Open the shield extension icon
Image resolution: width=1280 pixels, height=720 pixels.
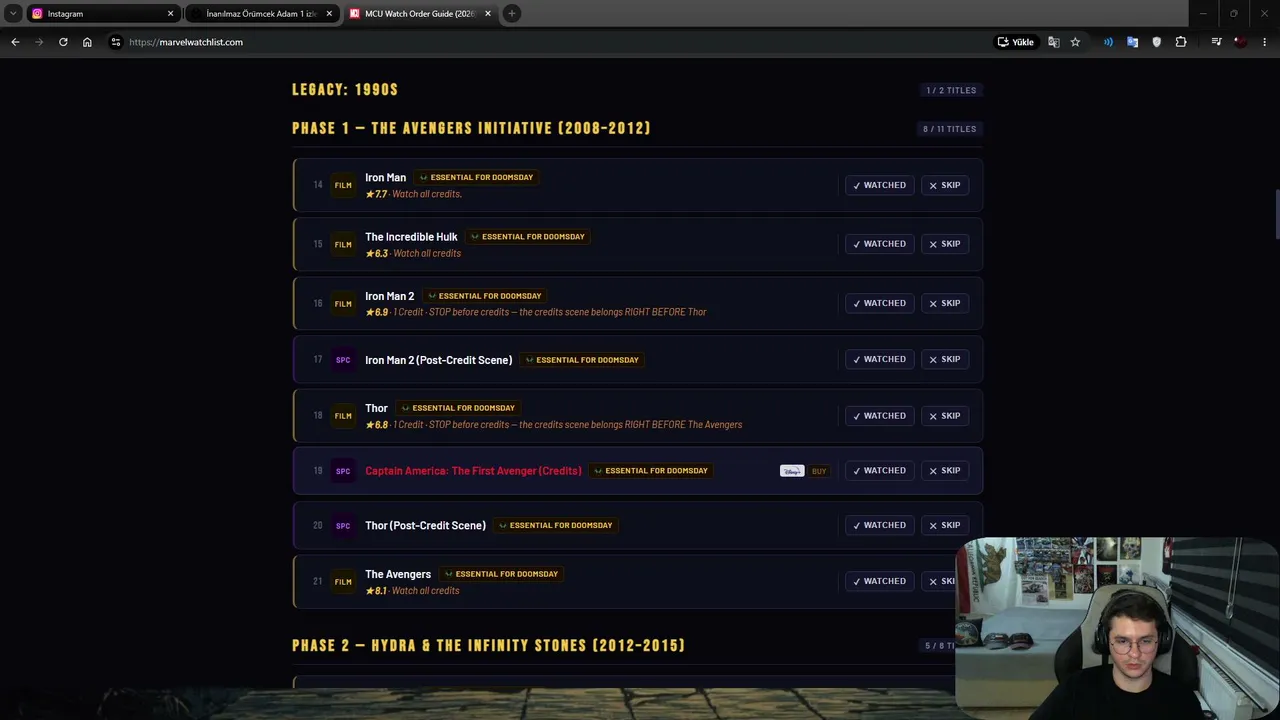[x=1157, y=42]
